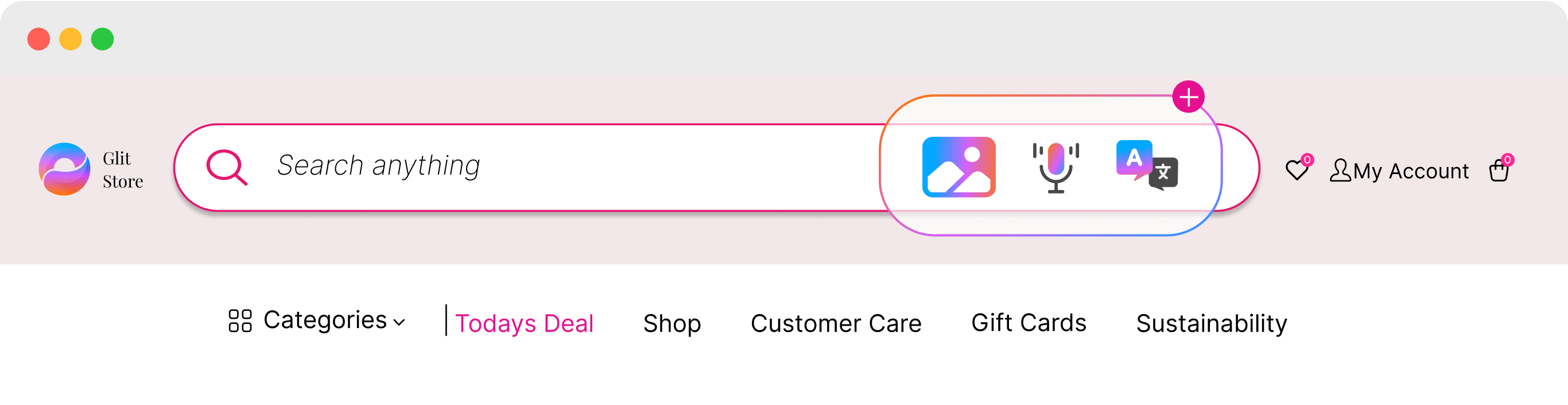Open the translate language icon
Viewport: 1568px width, 405px height.
[x=1147, y=165]
